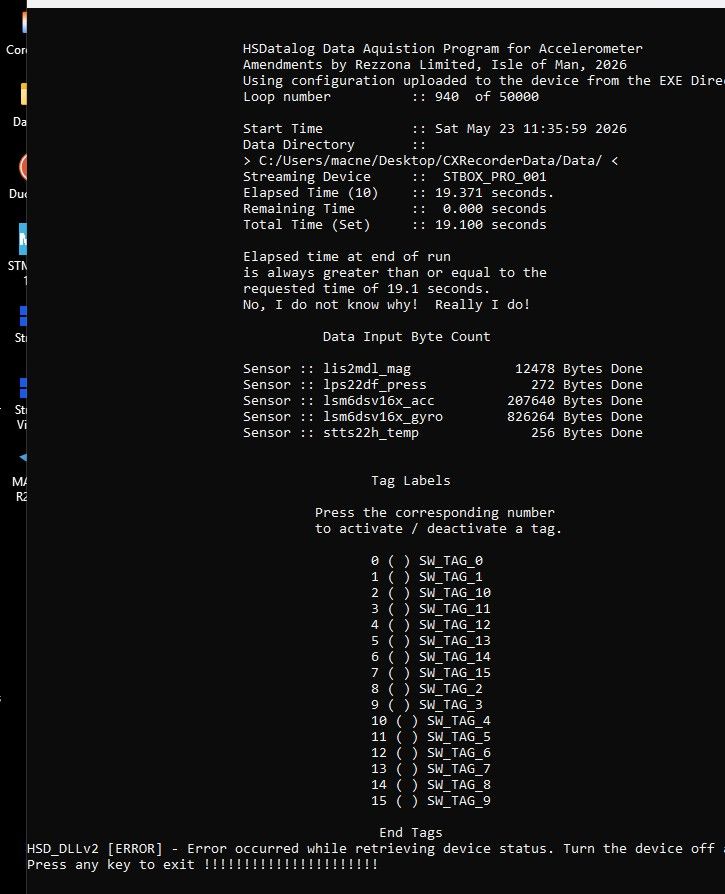The image size is (725, 894).
Task: Click the tag row "2 ( ) SW_TAG_10"
Action: 431,592
